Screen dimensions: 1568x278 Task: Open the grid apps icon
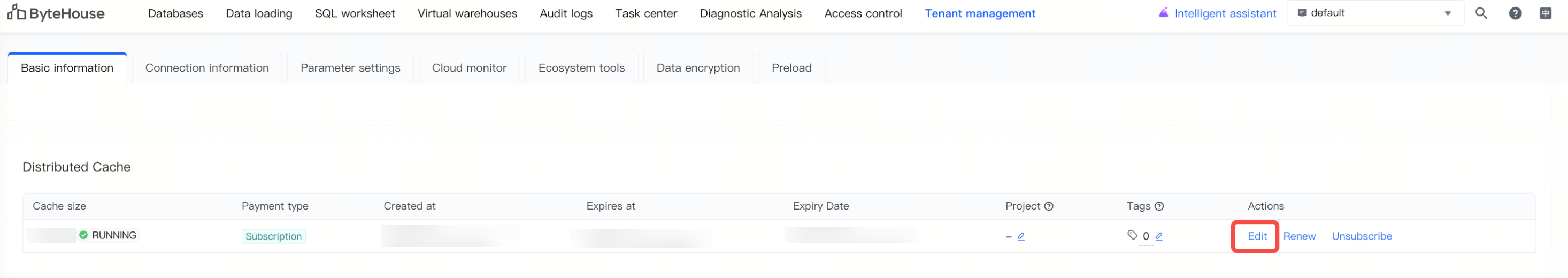coord(1545,13)
